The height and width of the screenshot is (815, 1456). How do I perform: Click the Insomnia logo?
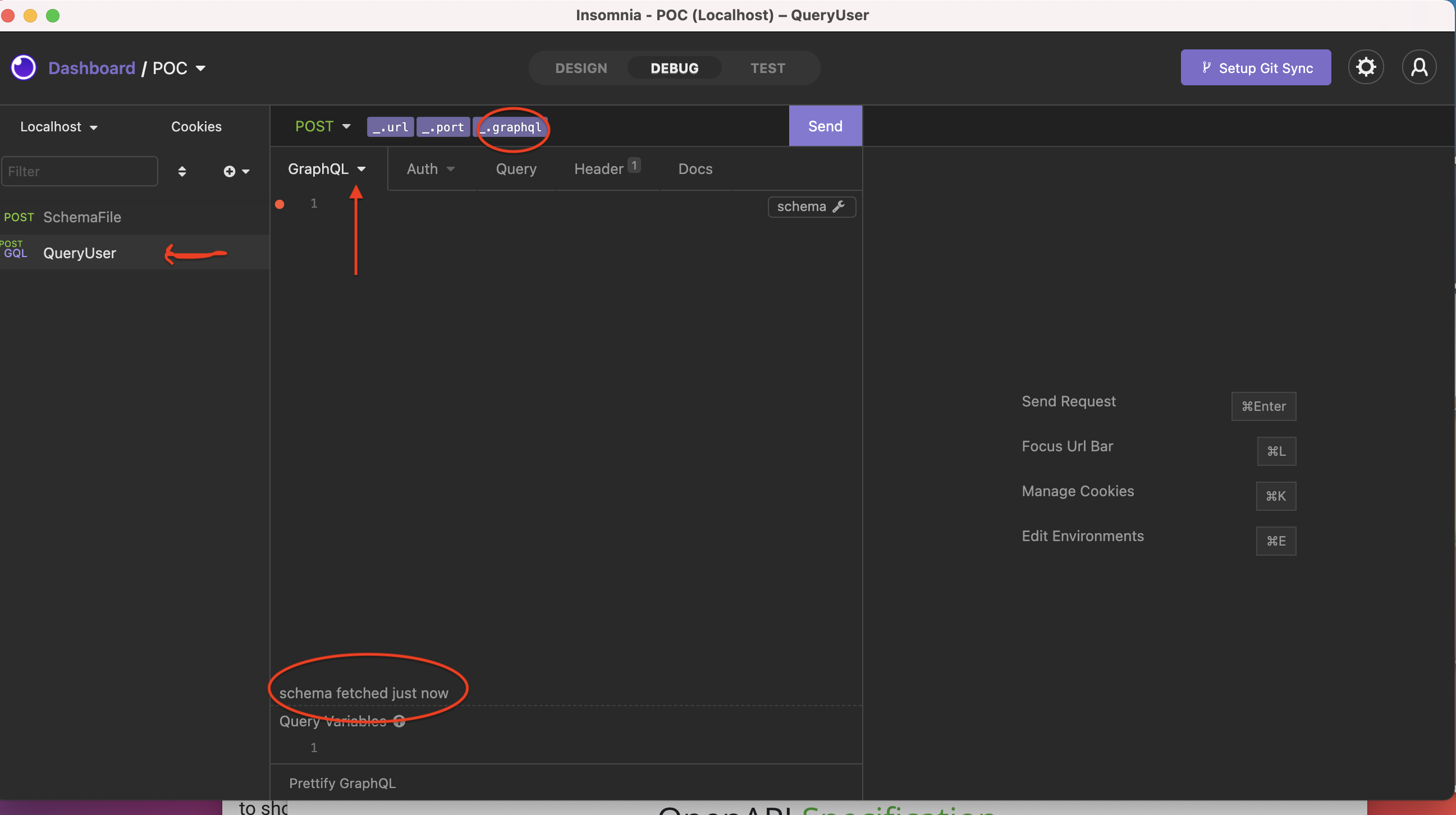click(23, 67)
